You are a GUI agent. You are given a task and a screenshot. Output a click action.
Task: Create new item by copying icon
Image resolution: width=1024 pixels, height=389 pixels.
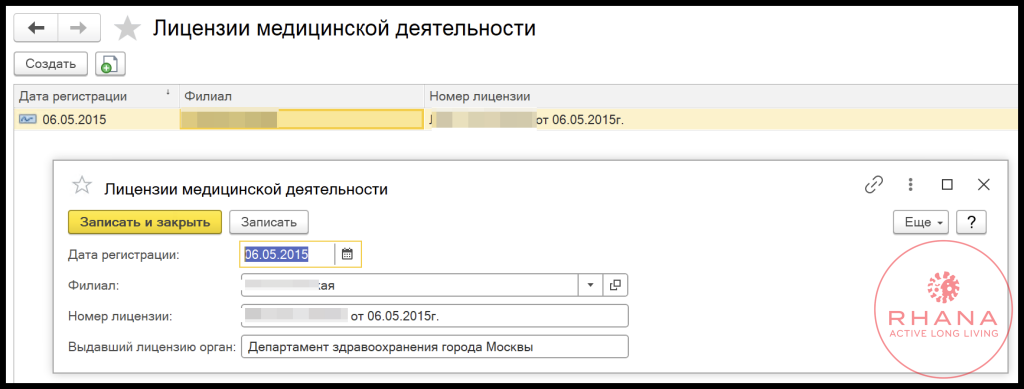(x=110, y=64)
